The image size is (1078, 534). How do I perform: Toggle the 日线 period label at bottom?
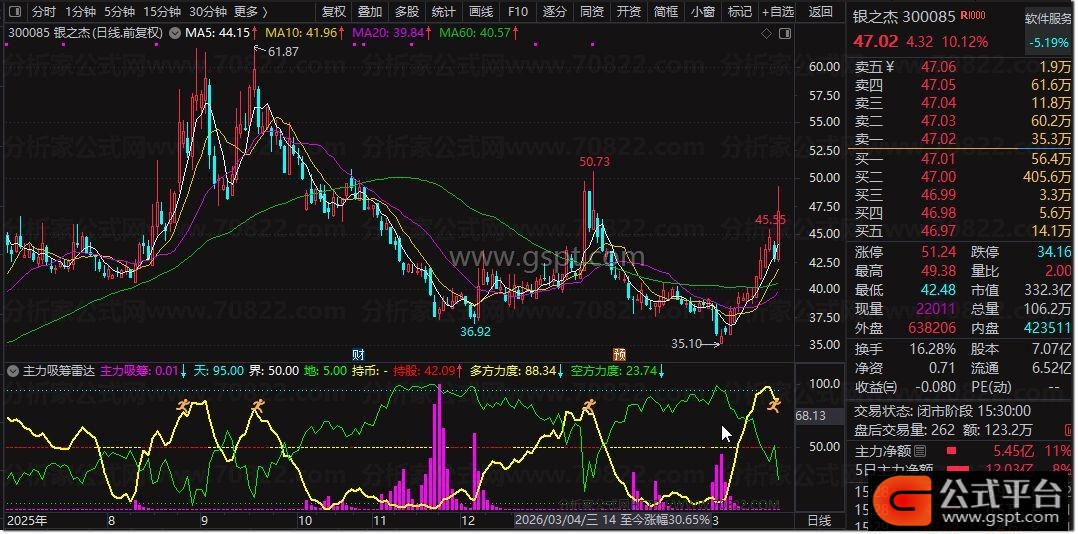(818, 520)
